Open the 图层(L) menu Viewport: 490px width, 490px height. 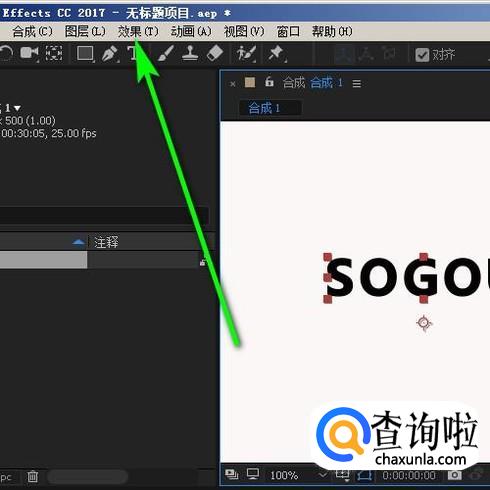(x=85, y=32)
